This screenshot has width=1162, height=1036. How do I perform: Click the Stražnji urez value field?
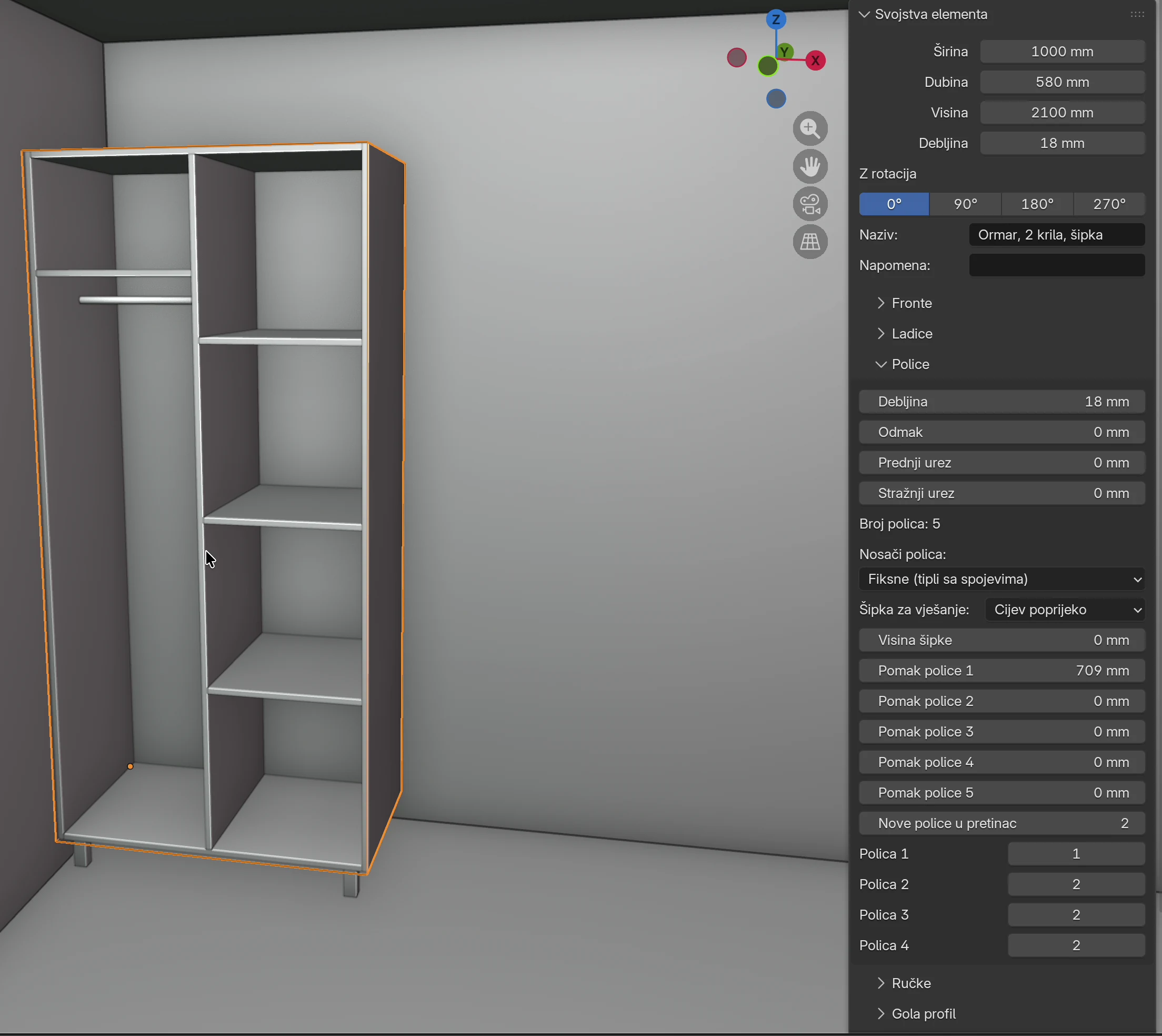point(1002,494)
